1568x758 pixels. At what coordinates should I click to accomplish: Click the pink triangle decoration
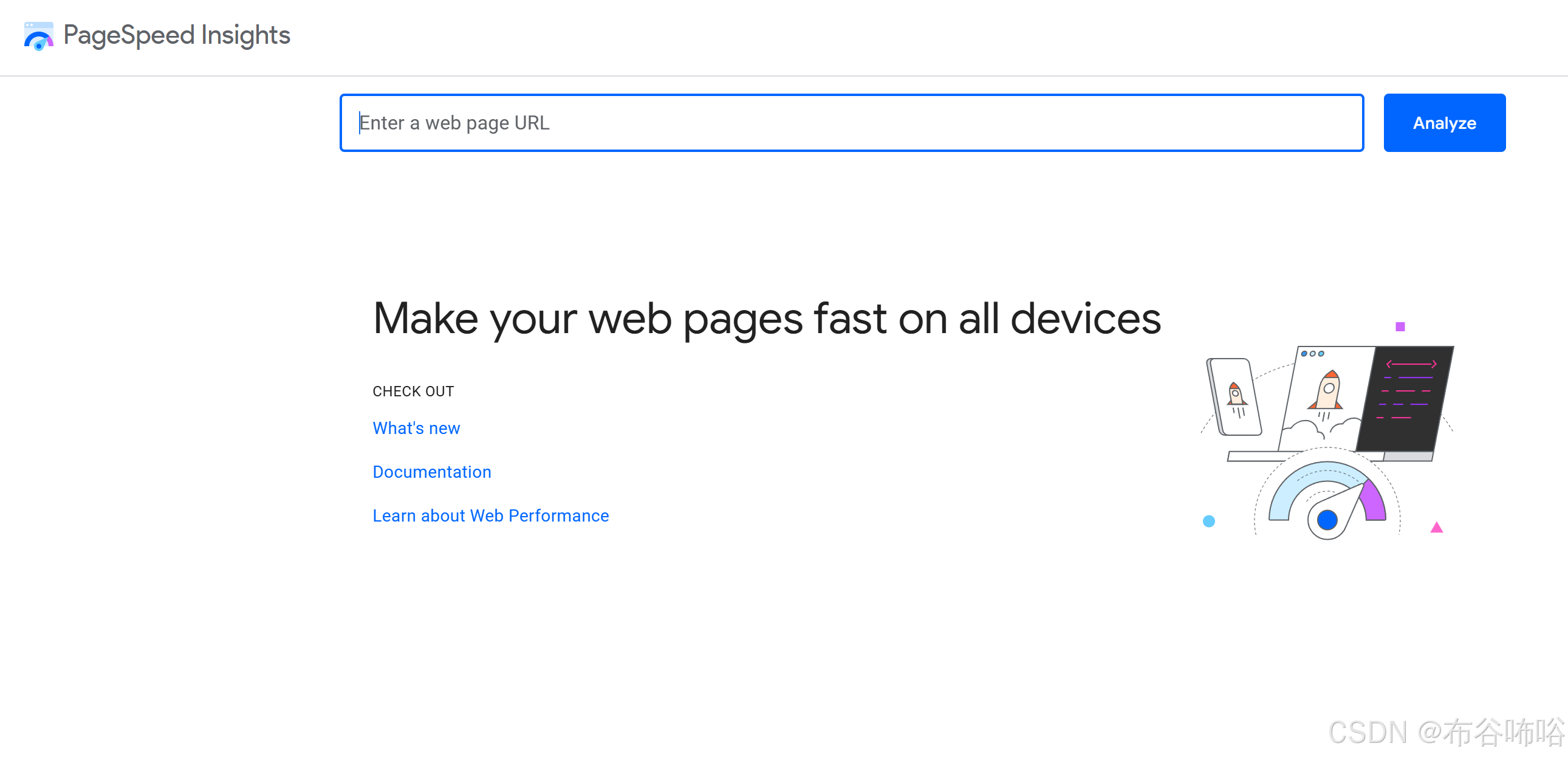(1437, 527)
